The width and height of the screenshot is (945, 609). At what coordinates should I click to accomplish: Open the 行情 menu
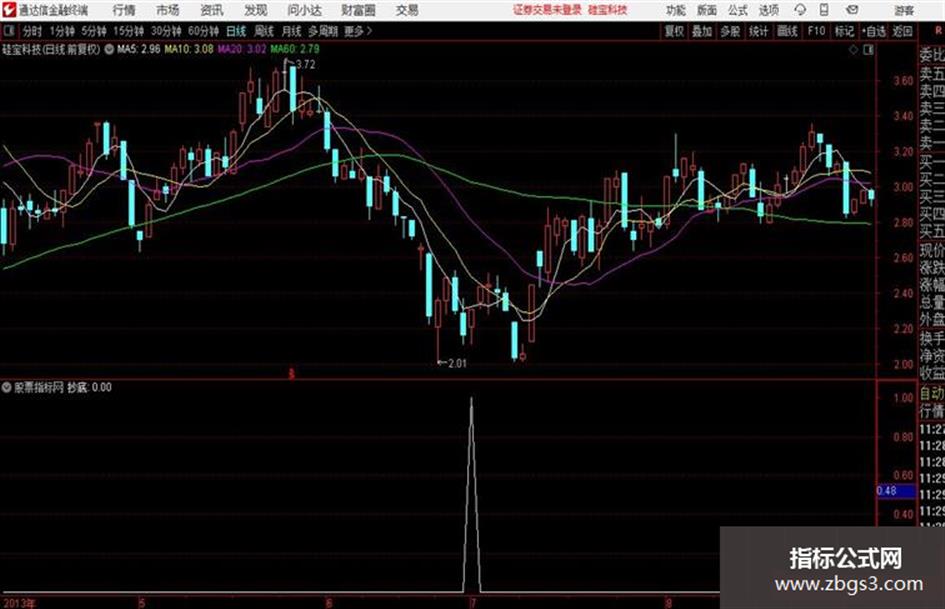click(x=124, y=10)
